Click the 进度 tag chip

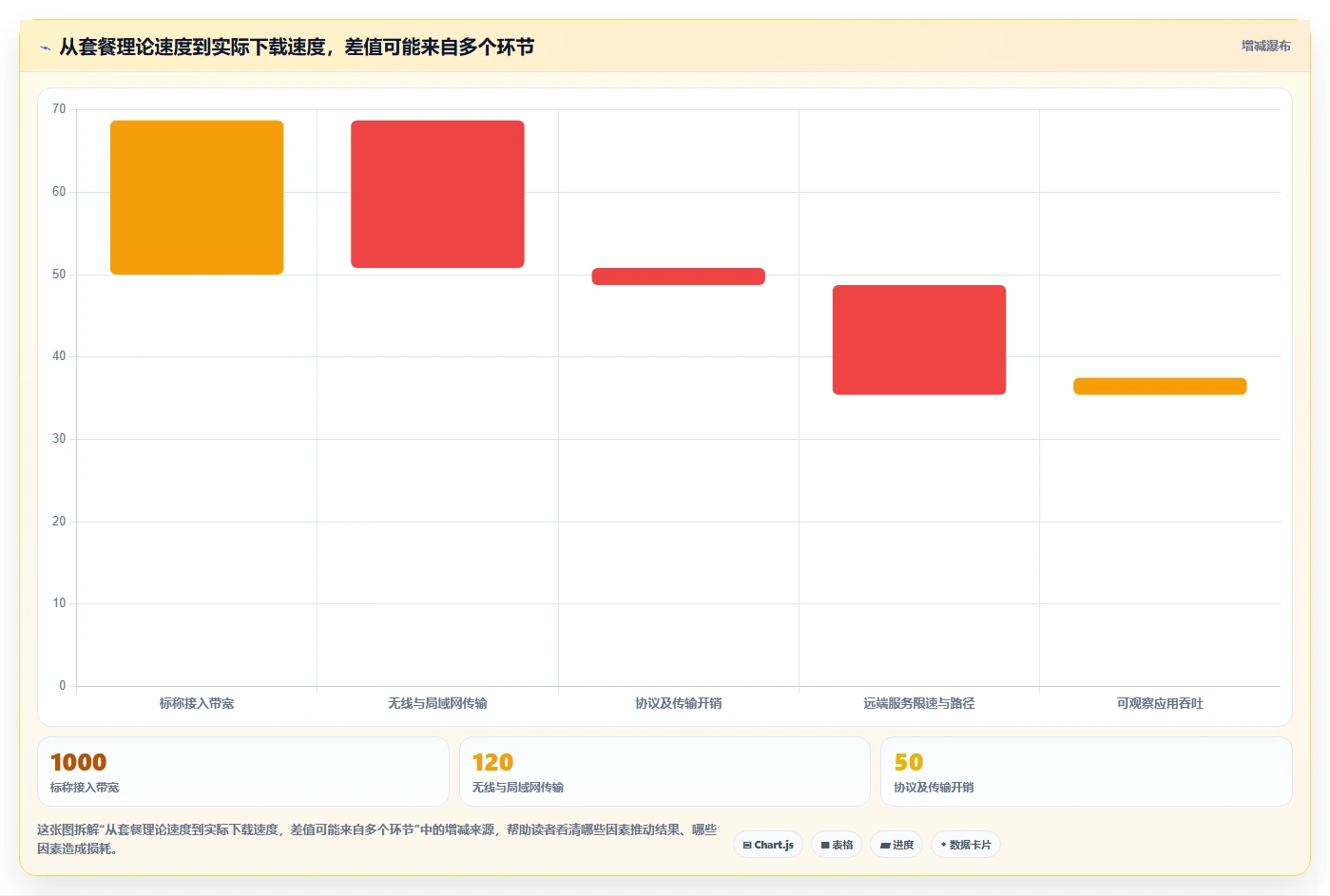(896, 845)
